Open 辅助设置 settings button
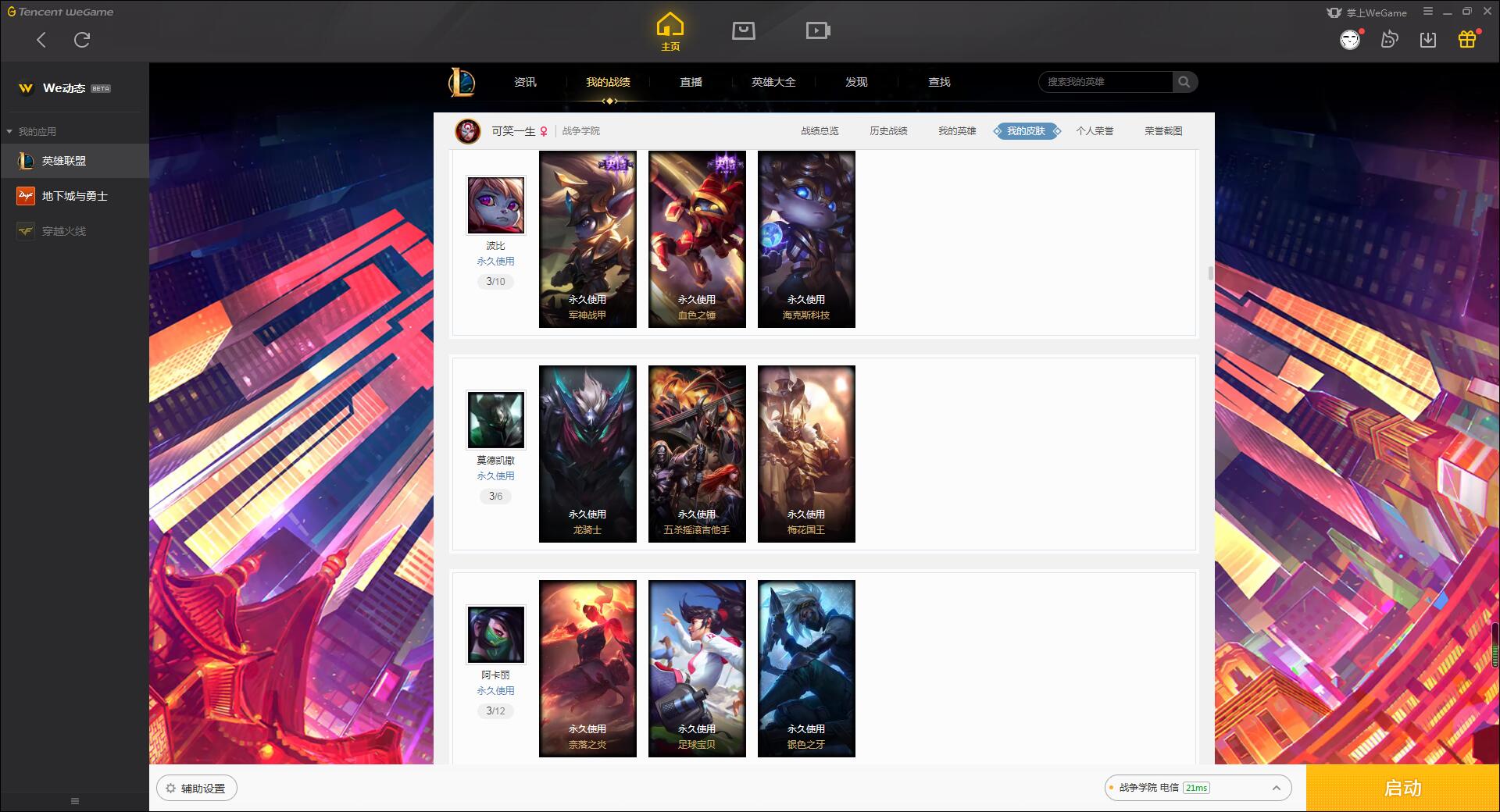The image size is (1500, 812). 197,789
